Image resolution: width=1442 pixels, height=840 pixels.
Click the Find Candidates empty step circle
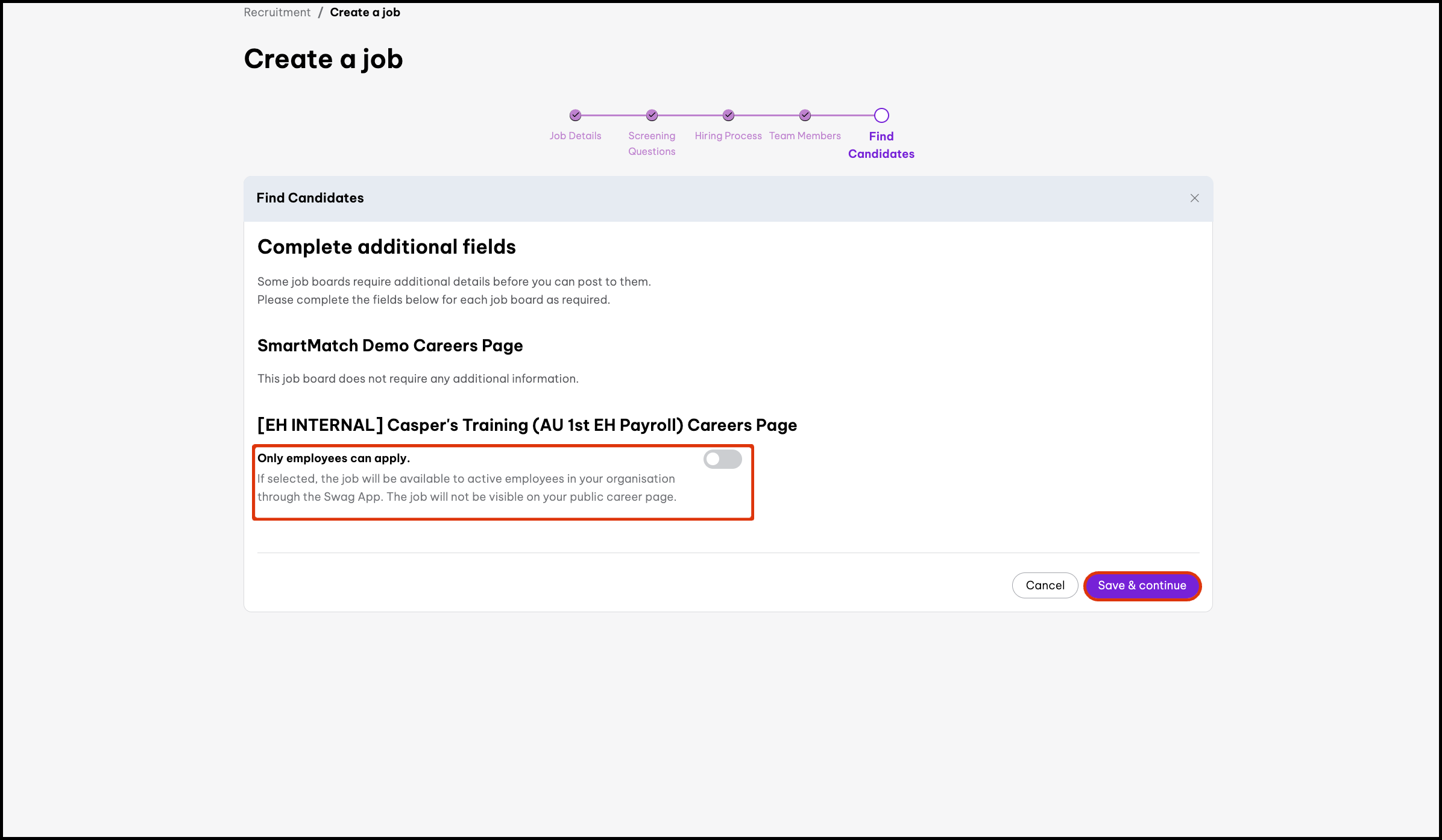pyautogui.click(x=881, y=115)
